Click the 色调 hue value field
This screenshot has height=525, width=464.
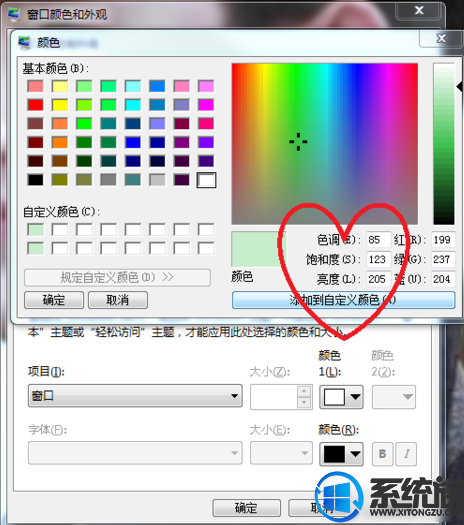click(378, 240)
